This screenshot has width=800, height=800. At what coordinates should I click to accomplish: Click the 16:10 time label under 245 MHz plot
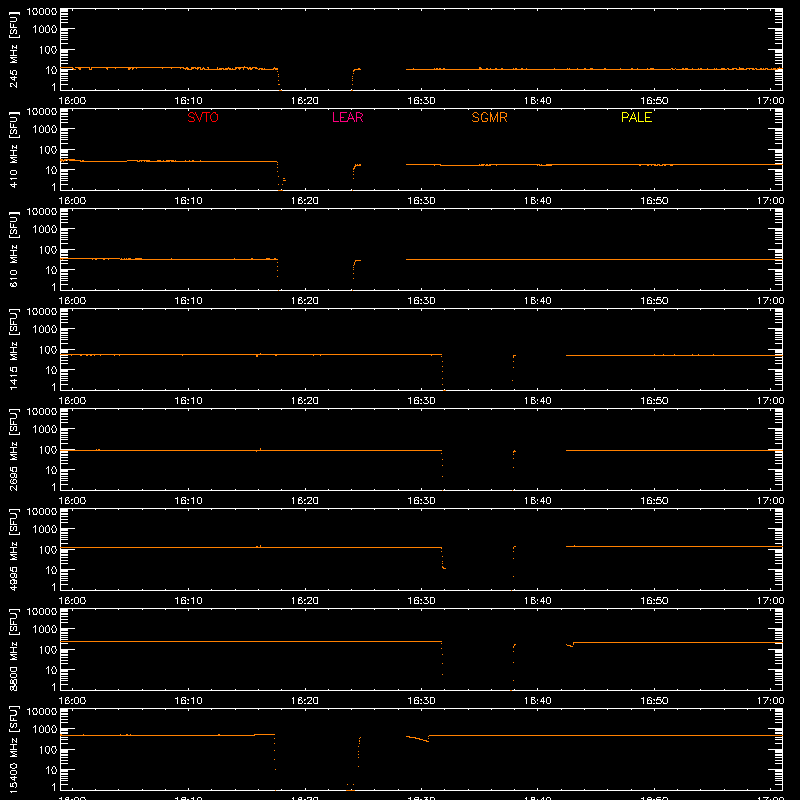(x=188, y=101)
